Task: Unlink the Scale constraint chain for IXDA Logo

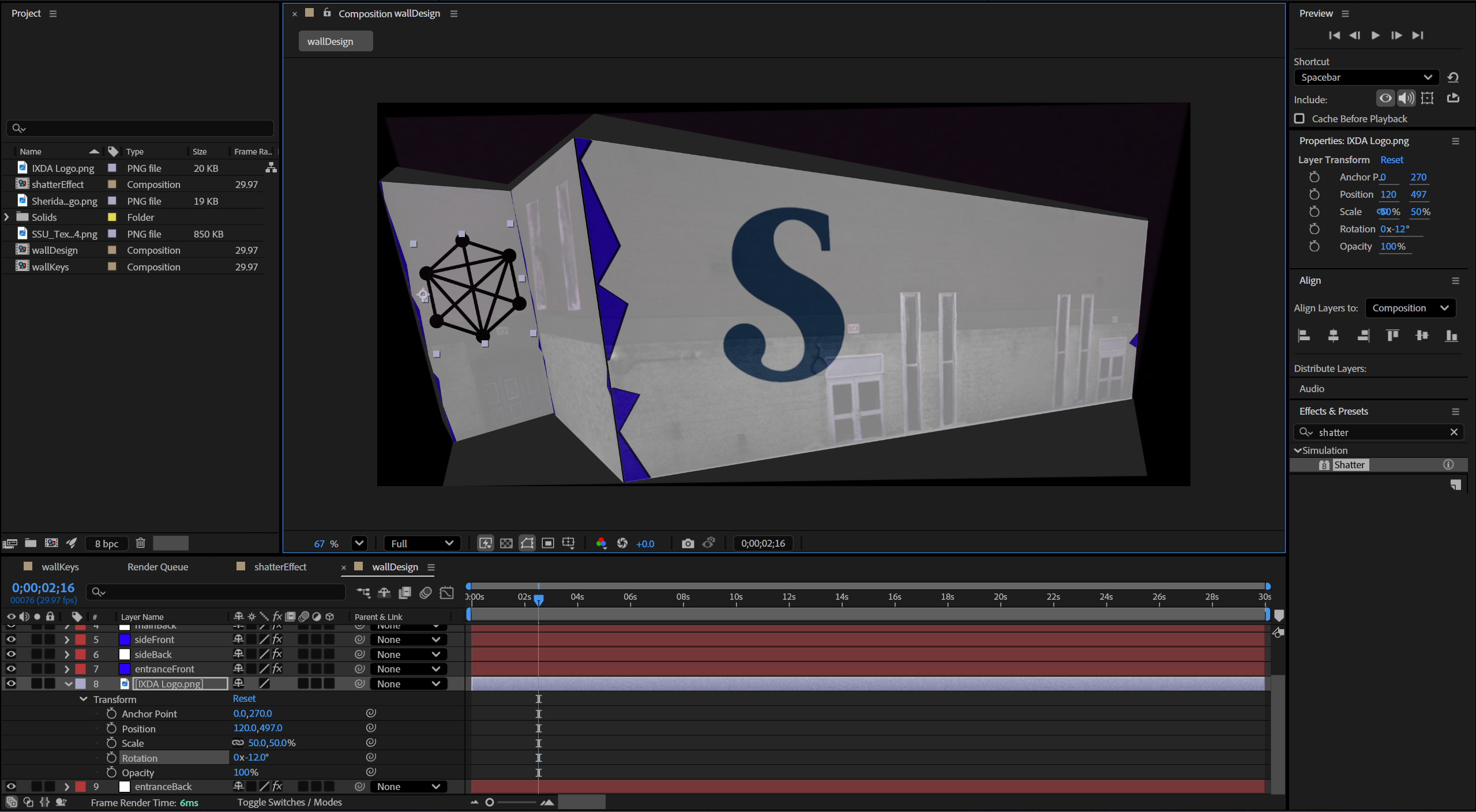Action: [238, 743]
